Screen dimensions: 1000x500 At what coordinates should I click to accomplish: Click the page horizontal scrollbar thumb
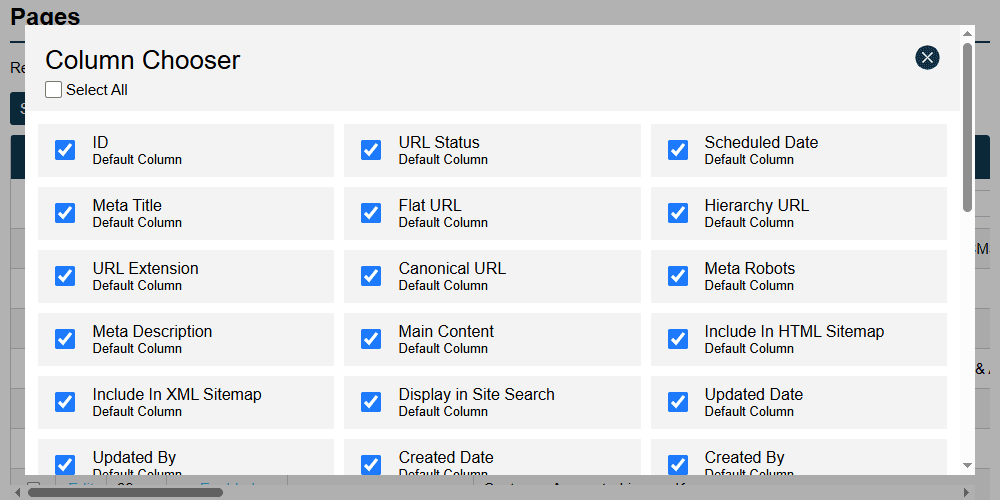[125, 492]
